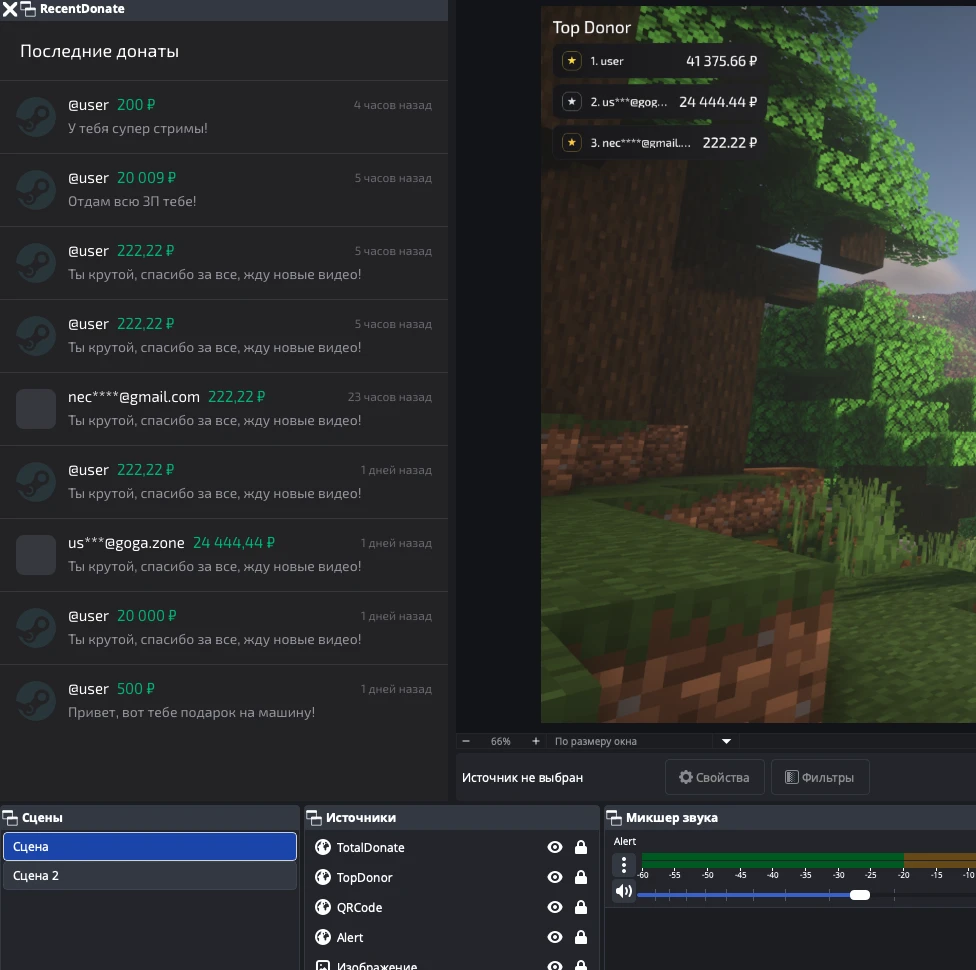Zoom out preview with minus button
The image size is (976, 970).
click(x=466, y=741)
